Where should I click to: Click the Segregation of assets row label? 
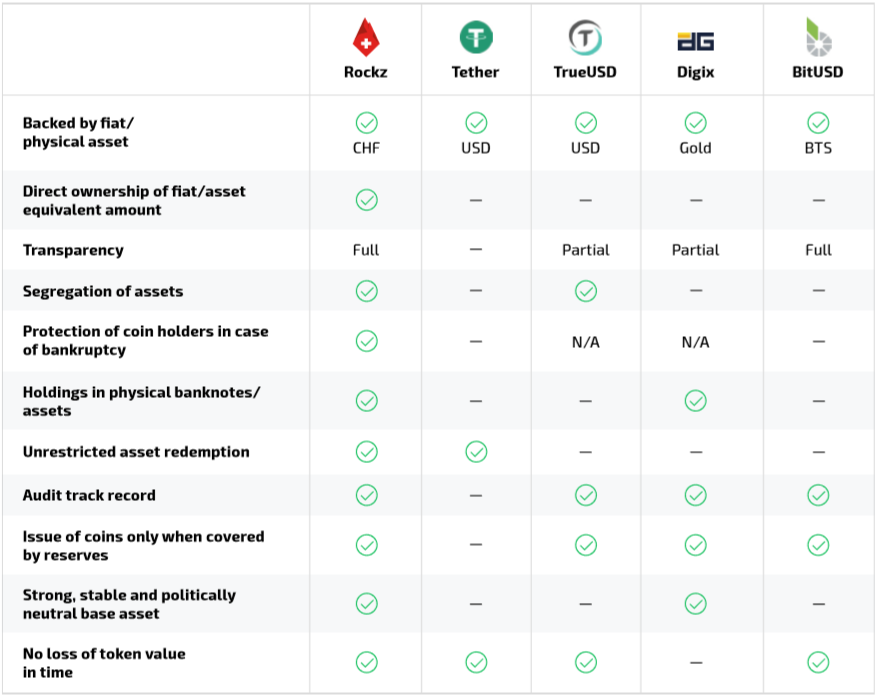(103, 291)
